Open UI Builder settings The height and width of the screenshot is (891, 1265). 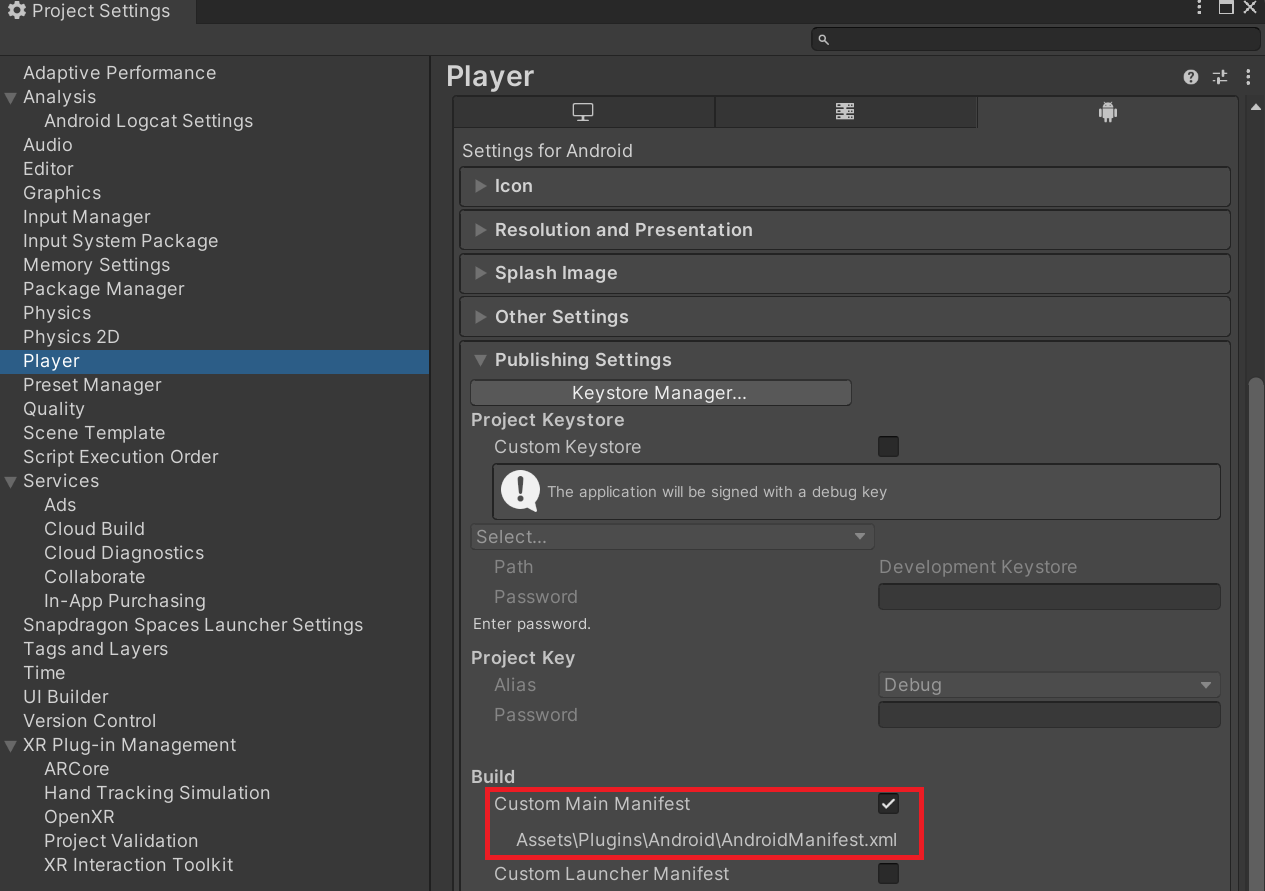click(65, 697)
